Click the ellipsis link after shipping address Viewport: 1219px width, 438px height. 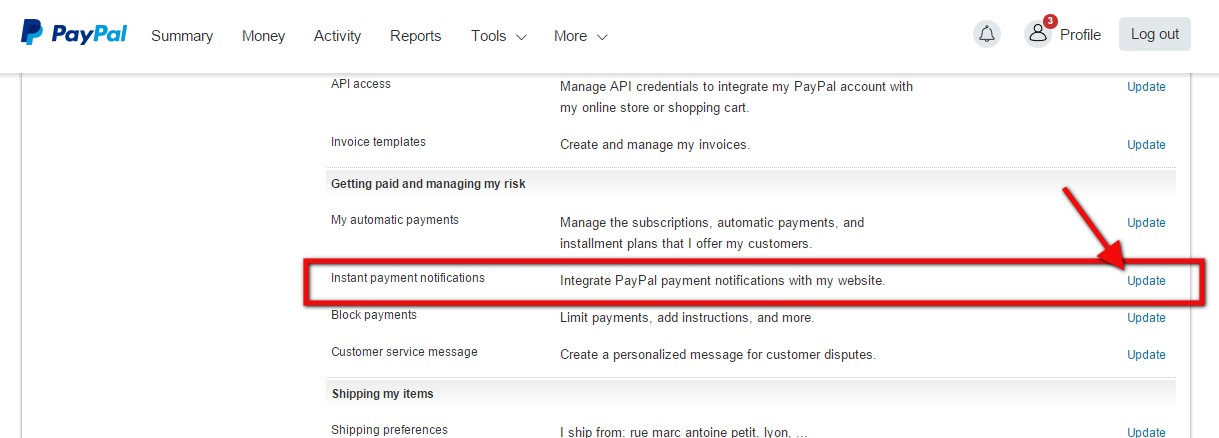pos(802,433)
